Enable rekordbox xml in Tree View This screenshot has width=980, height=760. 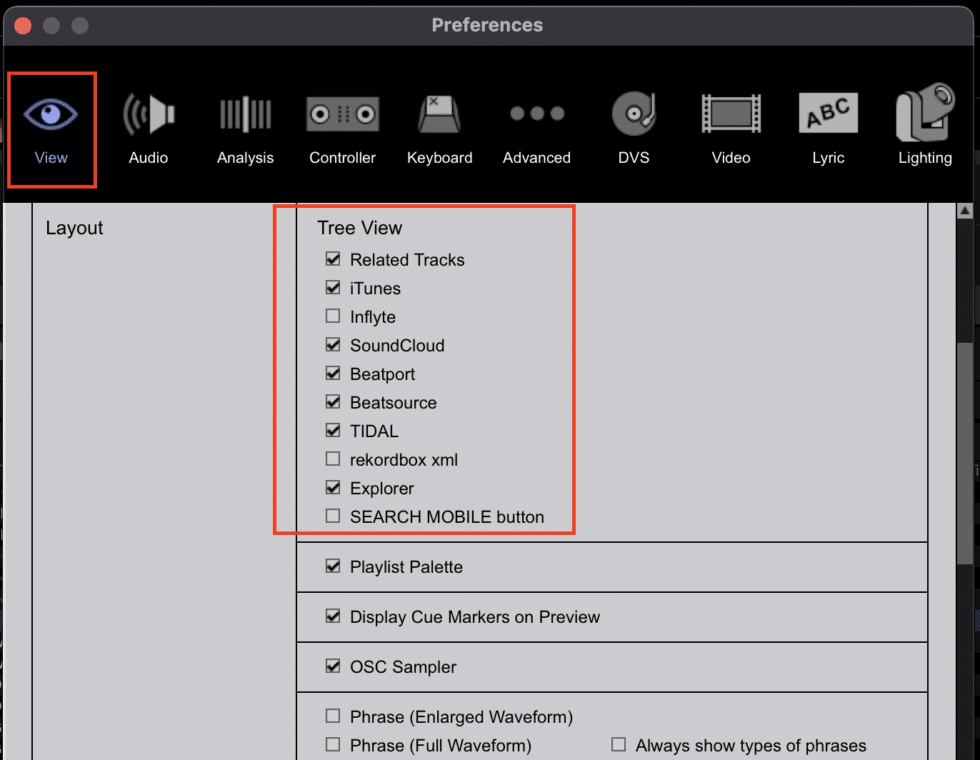pyautogui.click(x=335, y=459)
